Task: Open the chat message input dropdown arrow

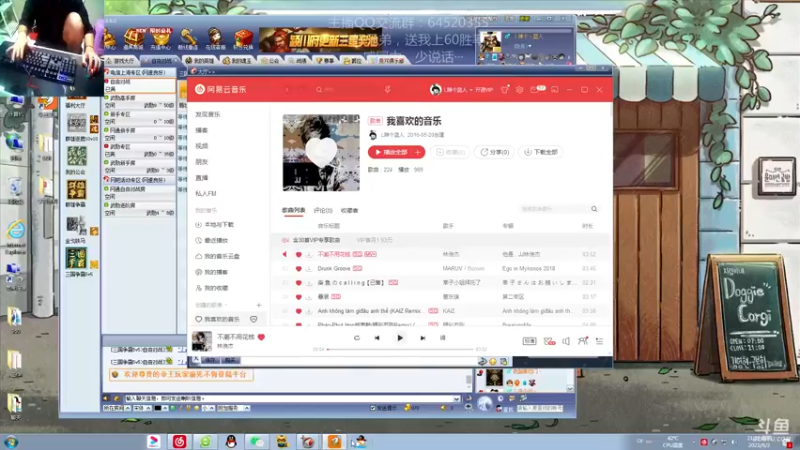Action: tap(456, 398)
